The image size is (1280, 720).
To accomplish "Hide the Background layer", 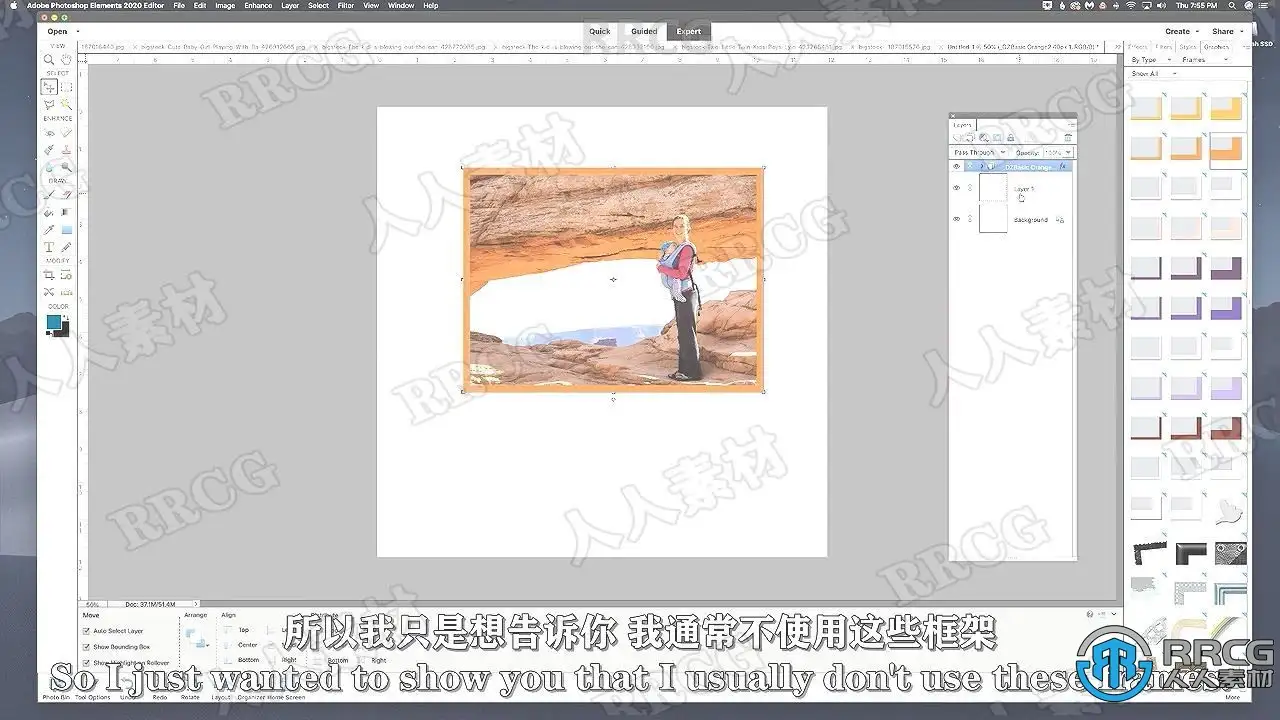I will [956, 219].
